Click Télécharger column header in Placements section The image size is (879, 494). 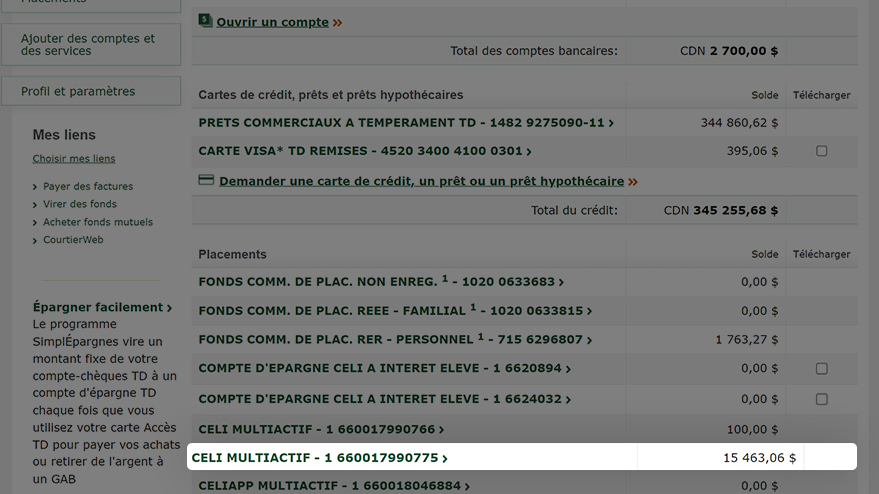(x=821, y=255)
